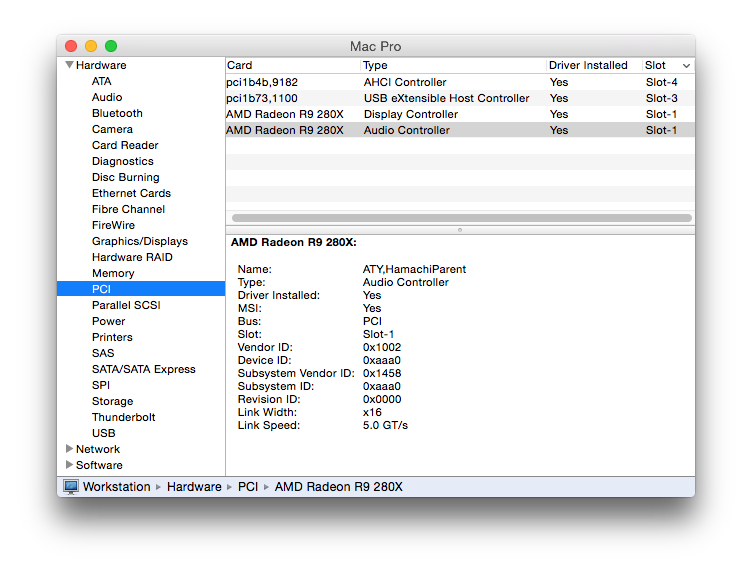This screenshot has width=752, height=576.
Task: Click the Link Speed value 5.0 GT/s
Action: coord(385,425)
